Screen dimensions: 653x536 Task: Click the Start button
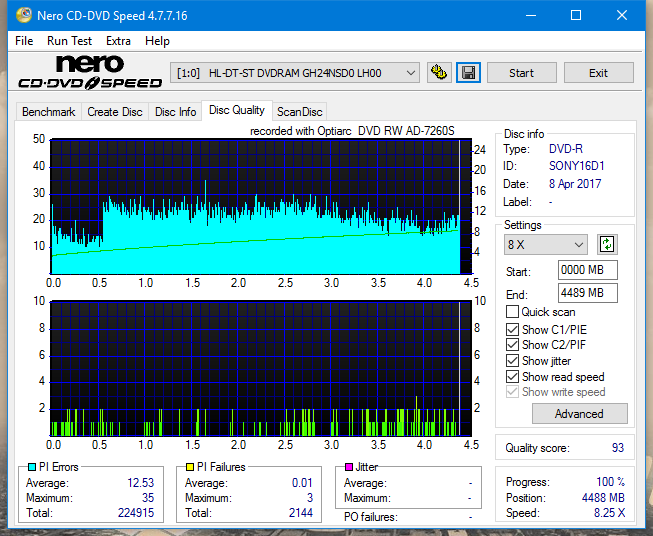[x=521, y=73]
